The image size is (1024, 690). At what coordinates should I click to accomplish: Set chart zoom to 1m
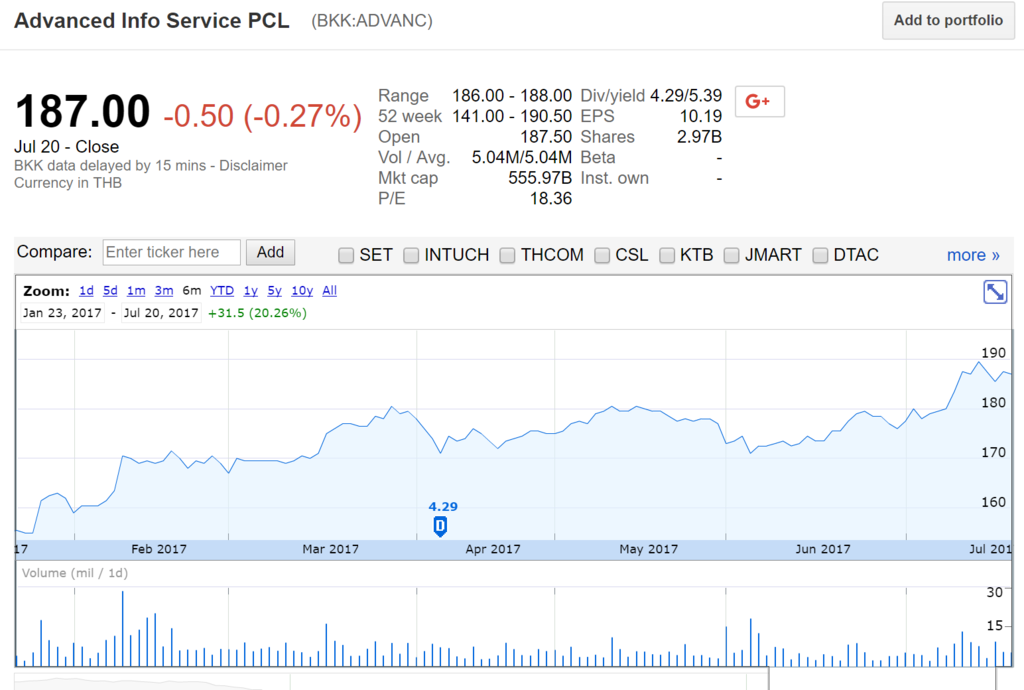(136, 290)
